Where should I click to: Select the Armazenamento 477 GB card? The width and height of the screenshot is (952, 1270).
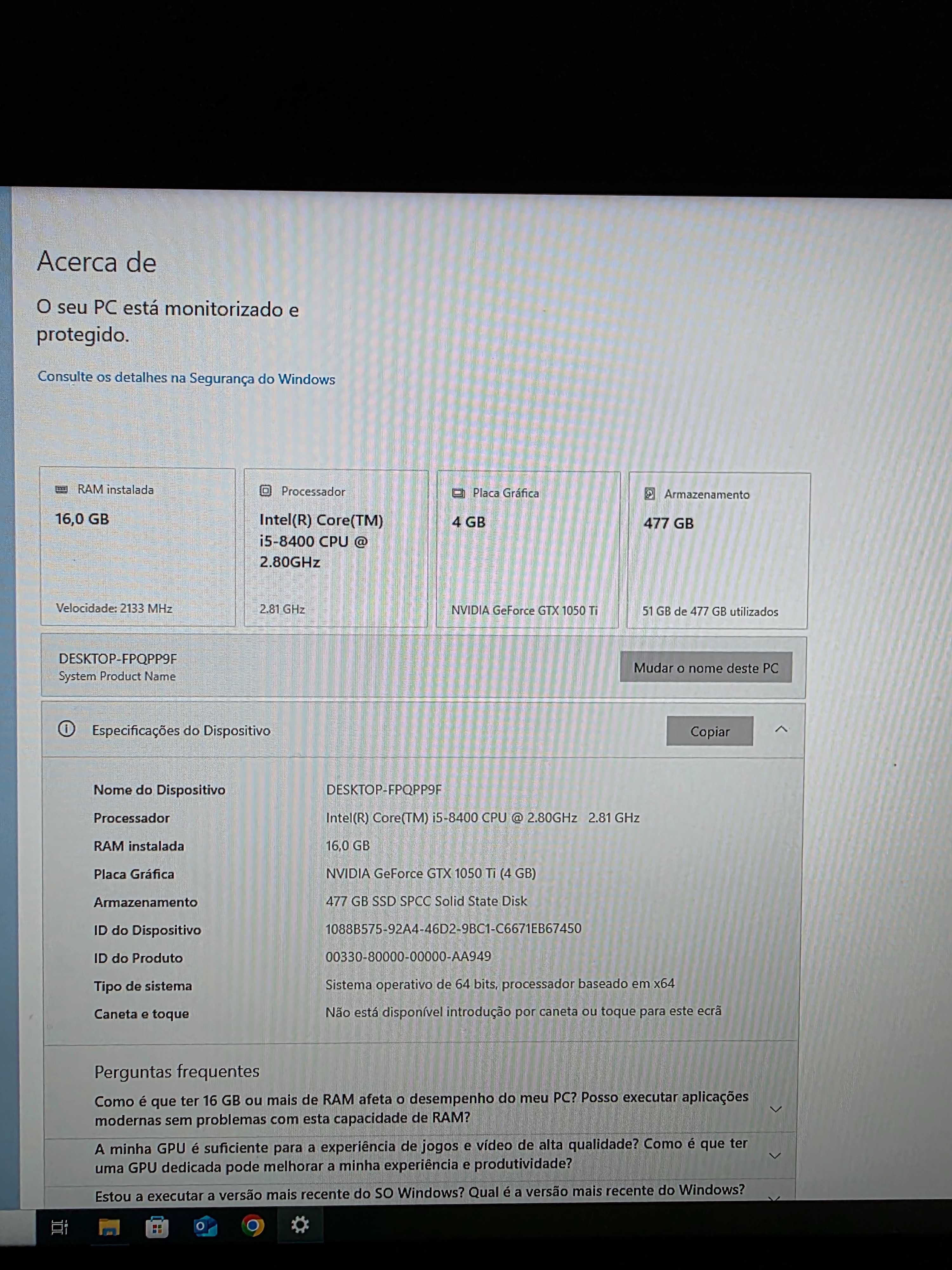click(718, 551)
